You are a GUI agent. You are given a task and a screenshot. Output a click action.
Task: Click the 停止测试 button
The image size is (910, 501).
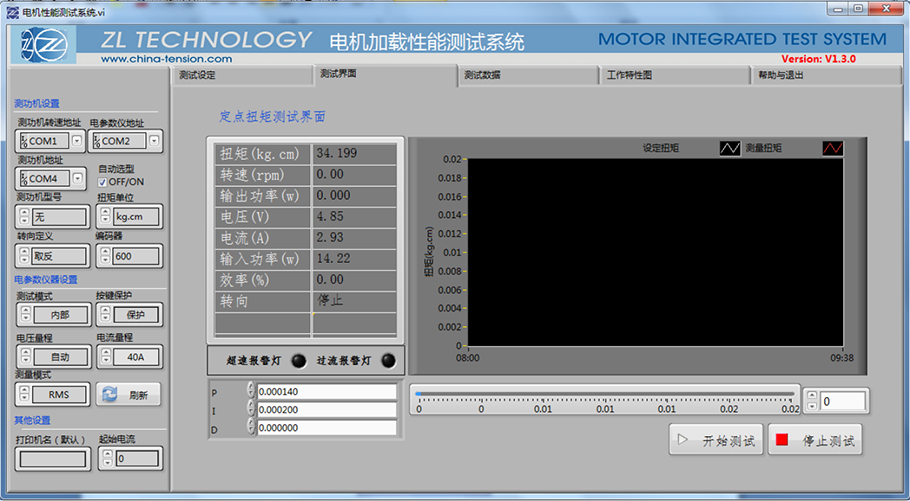tap(815, 440)
